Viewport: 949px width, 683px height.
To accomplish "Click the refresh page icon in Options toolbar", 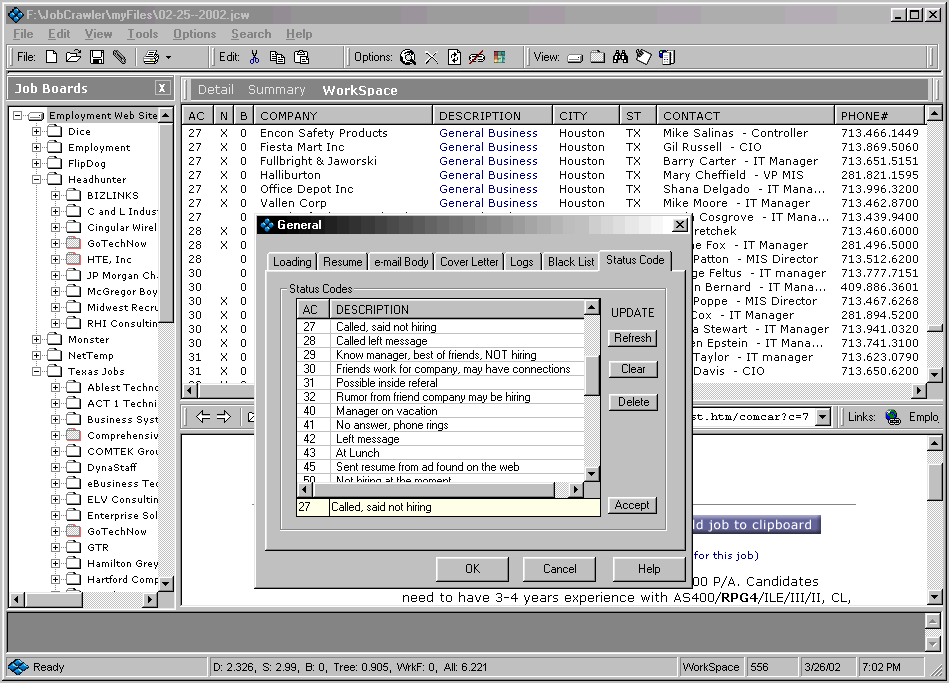I will pyautogui.click(x=454, y=57).
